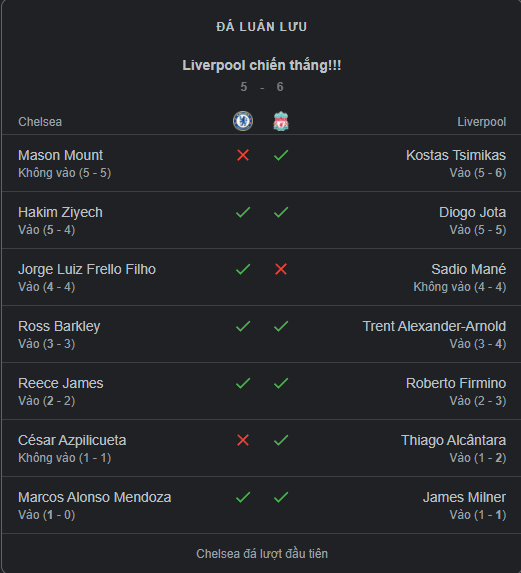Select player Roberto Firmino
521x573 pixels.
[x=456, y=383]
